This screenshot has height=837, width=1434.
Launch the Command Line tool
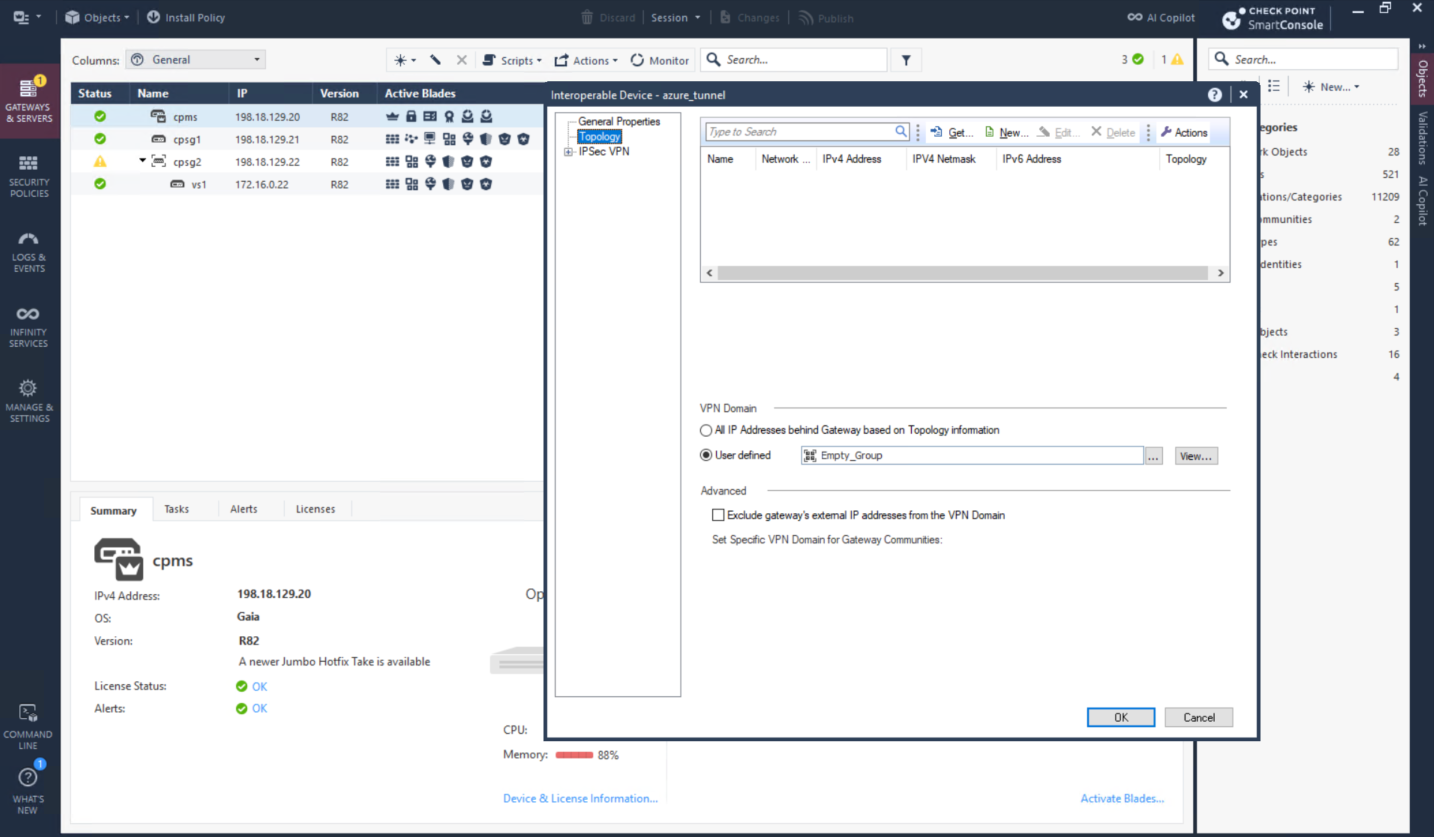(28, 726)
